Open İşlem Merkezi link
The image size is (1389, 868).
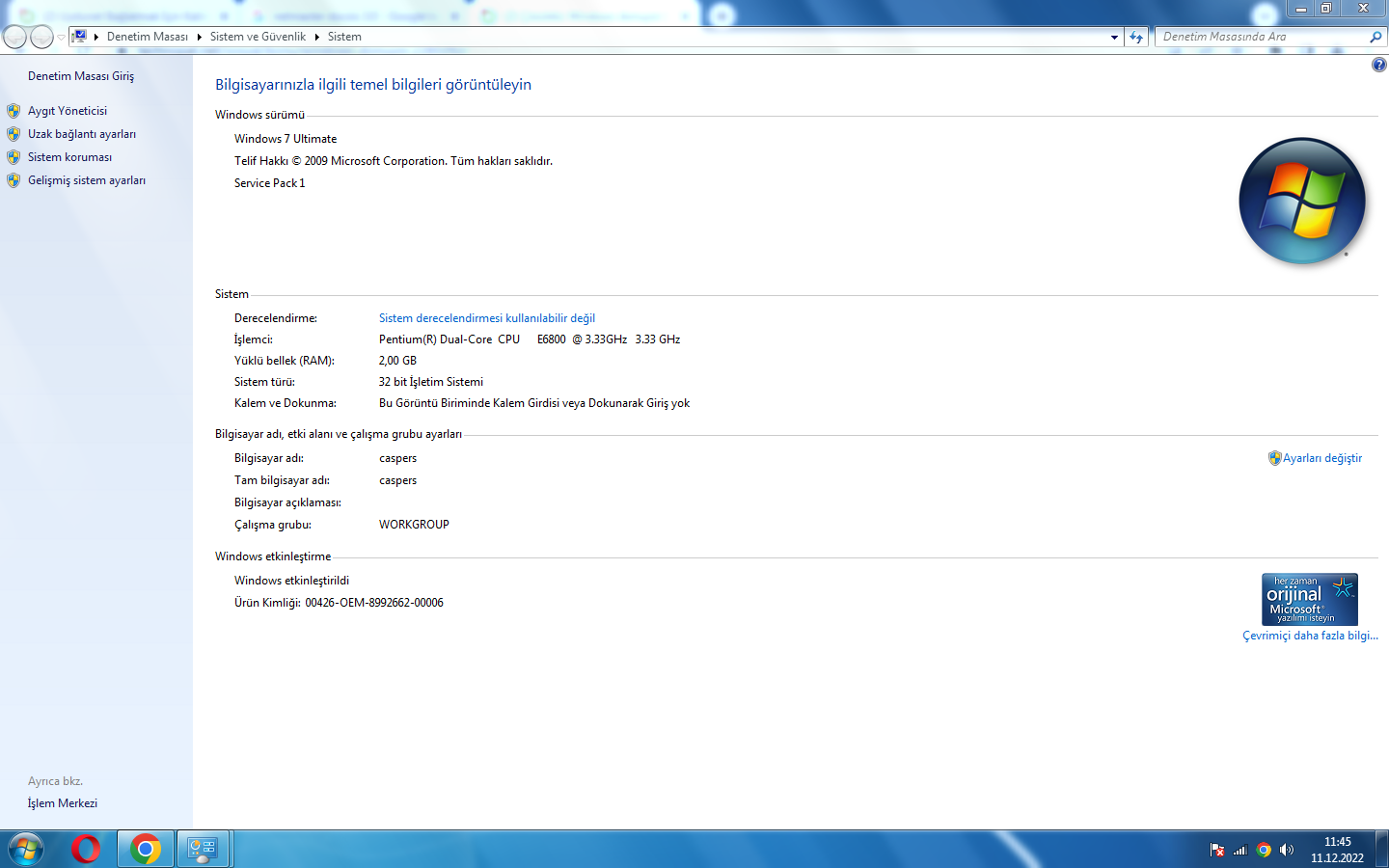coord(63,803)
